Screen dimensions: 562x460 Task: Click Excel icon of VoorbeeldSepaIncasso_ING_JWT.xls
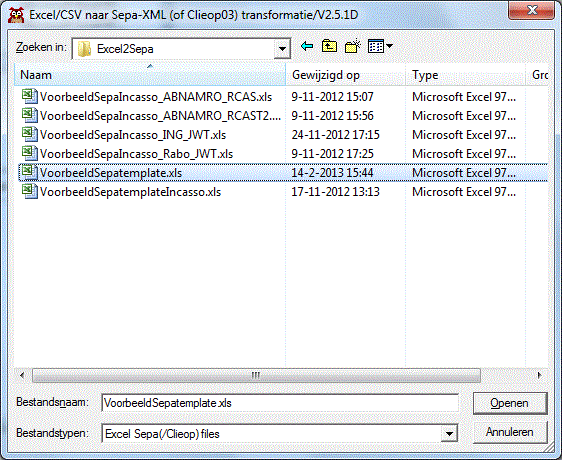click(x=29, y=134)
